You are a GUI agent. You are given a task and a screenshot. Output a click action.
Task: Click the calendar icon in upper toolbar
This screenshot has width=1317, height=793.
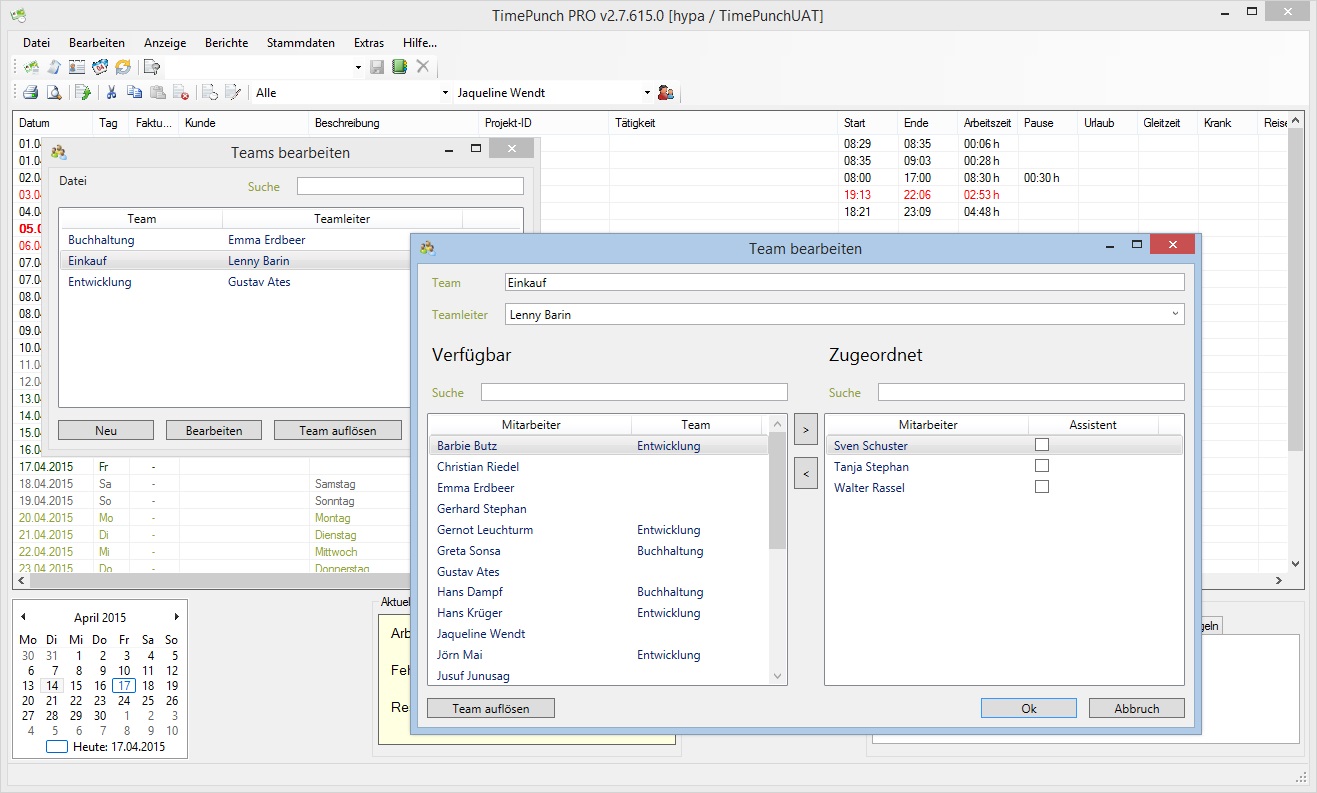[x=100, y=67]
